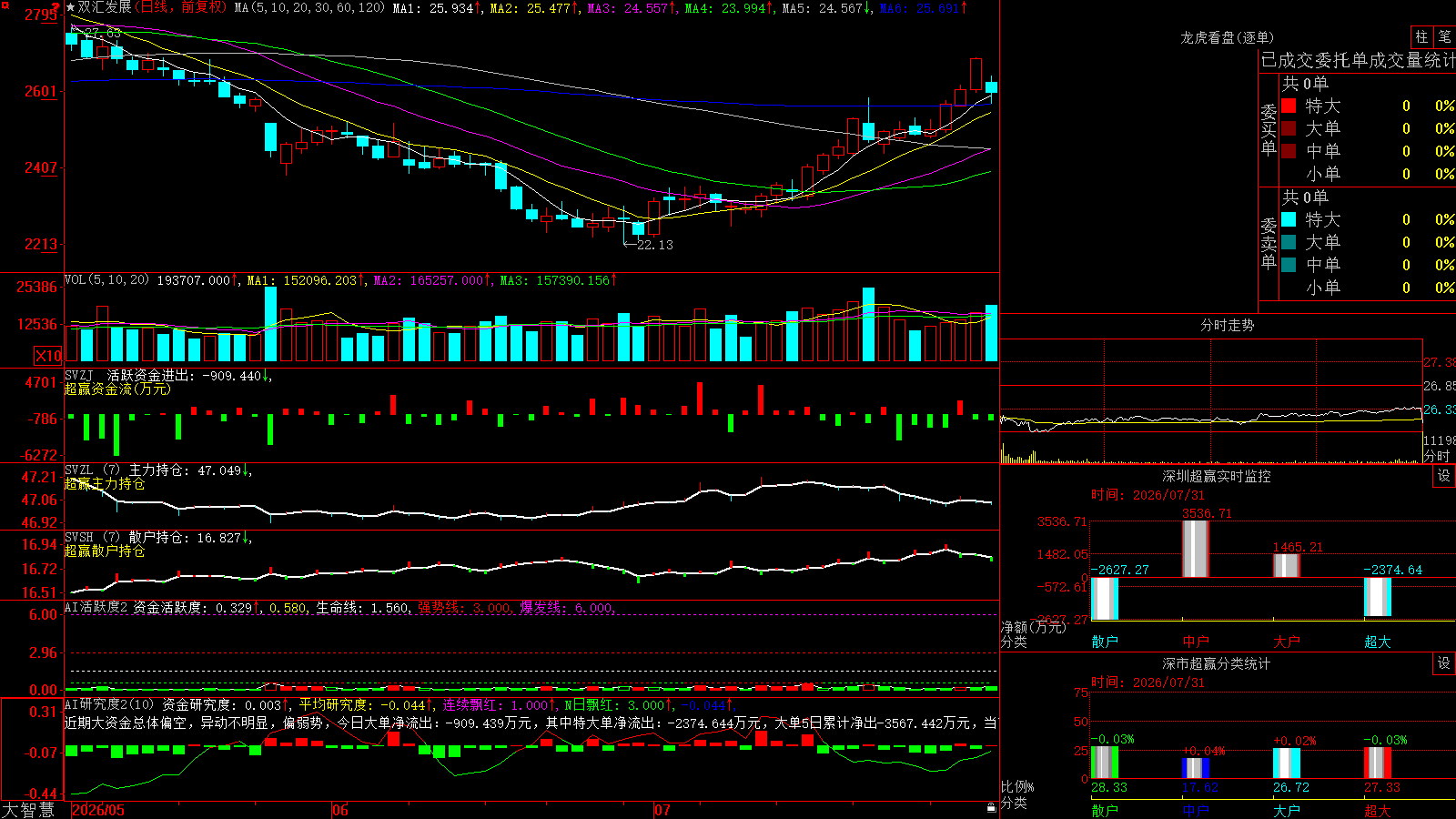Click the teal 中单 swatch under 委卖单
1456x819 pixels.
tap(1289, 265)
